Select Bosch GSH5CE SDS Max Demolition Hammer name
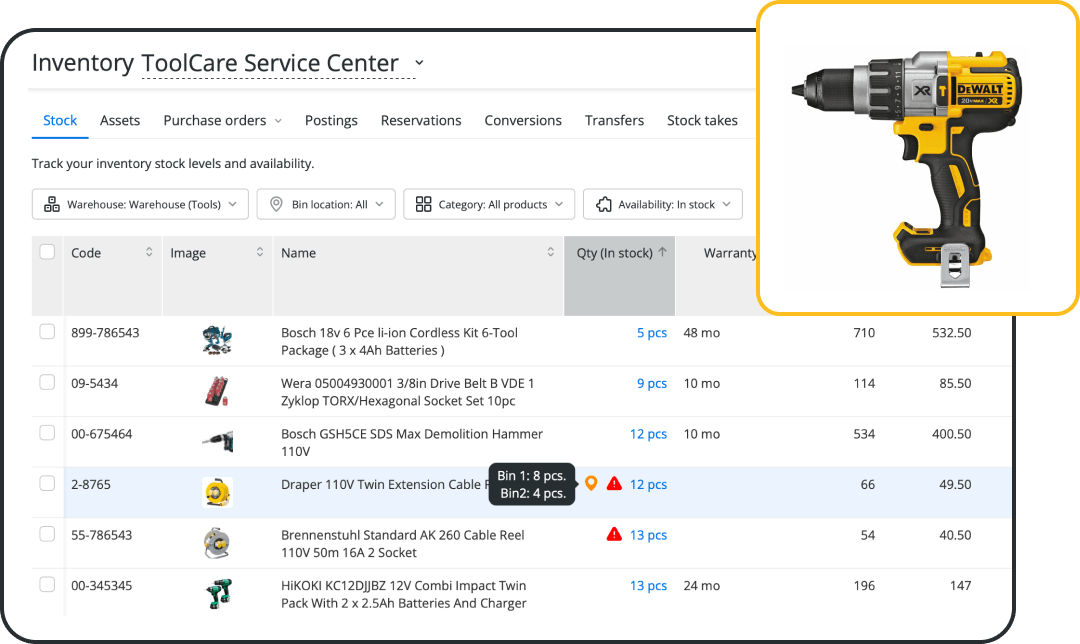This screenshot has width=1080, height=644. pos(412,442)
